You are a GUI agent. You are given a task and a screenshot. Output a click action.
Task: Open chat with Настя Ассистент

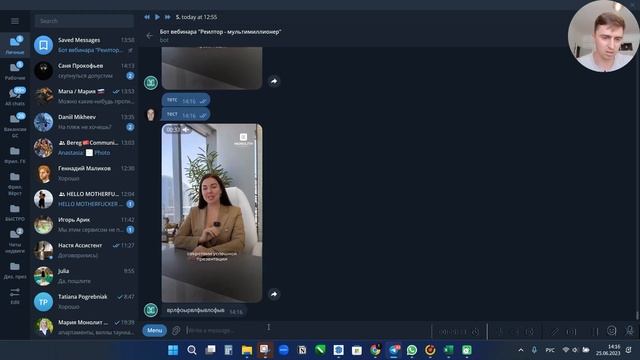pyautogui.click(x=84, y=251)
